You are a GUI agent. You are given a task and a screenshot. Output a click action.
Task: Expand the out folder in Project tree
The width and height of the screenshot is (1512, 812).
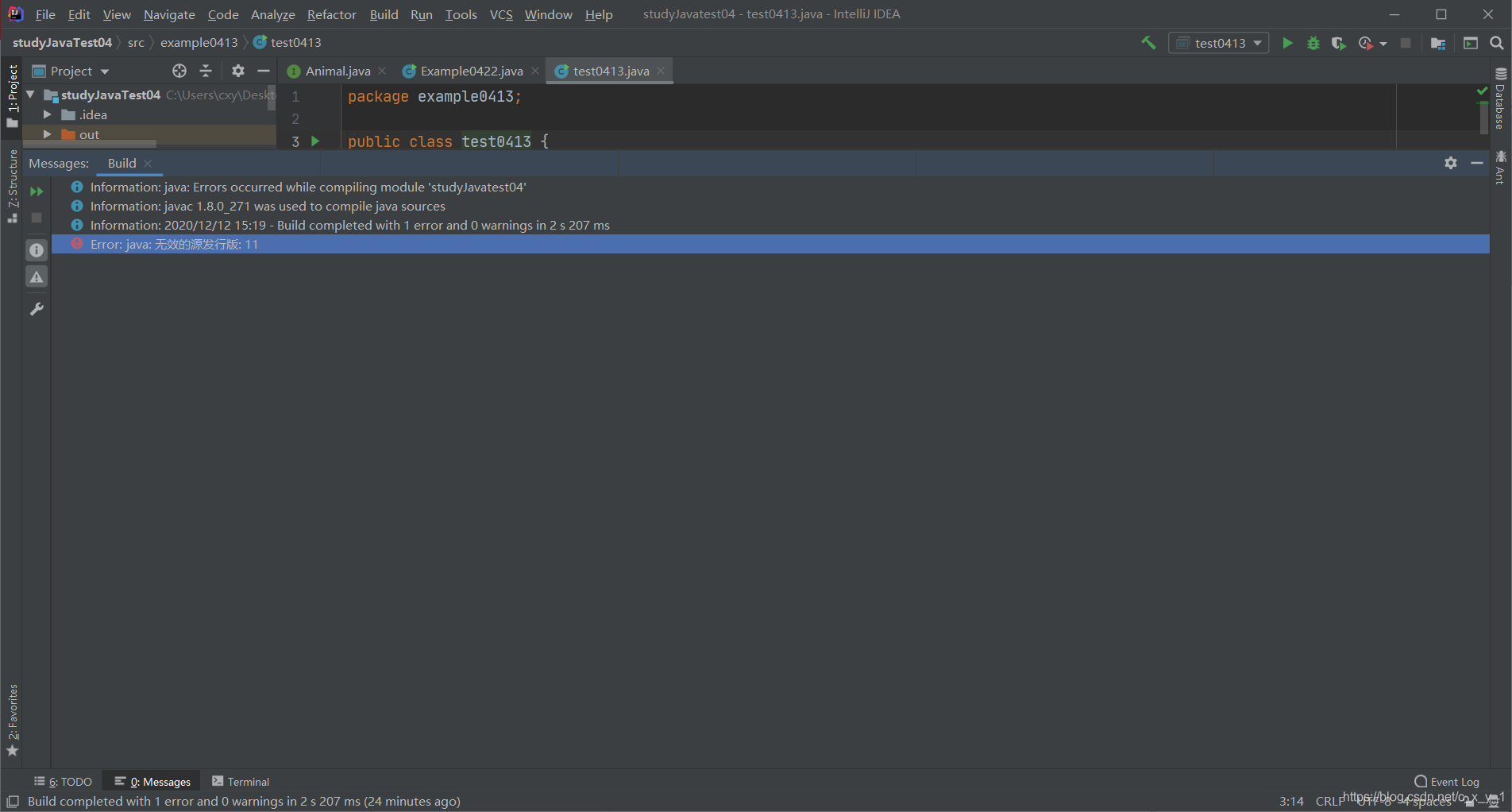pyautogui.click(x=47, y=134)
